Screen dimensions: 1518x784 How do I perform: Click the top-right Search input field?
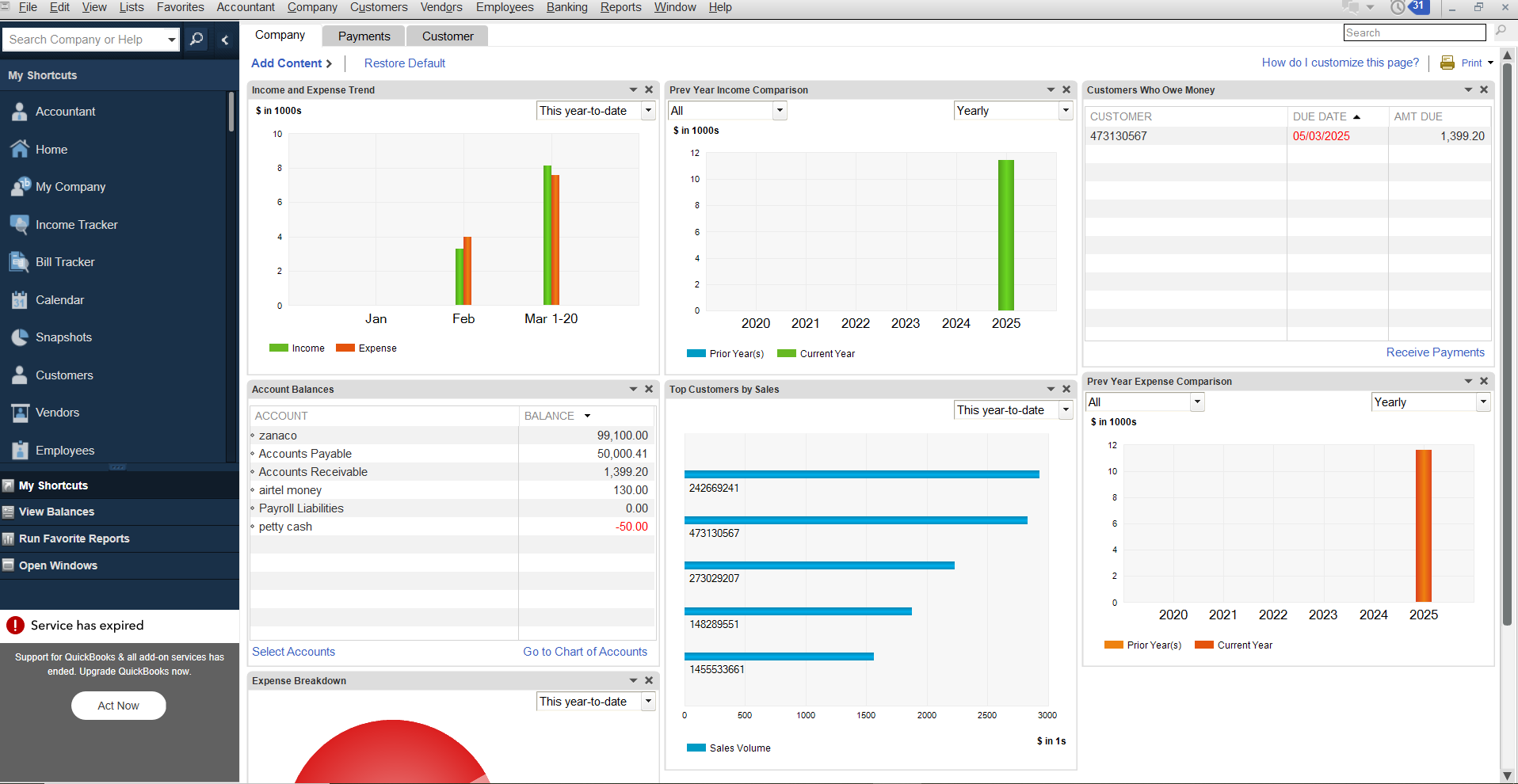[x=1414, y=32]
